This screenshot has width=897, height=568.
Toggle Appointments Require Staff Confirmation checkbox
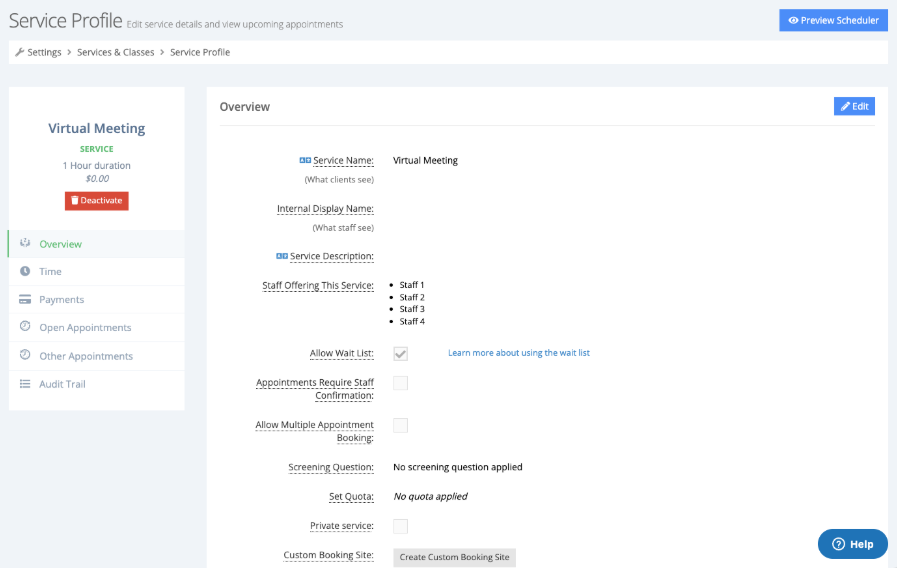coord(400,383)
